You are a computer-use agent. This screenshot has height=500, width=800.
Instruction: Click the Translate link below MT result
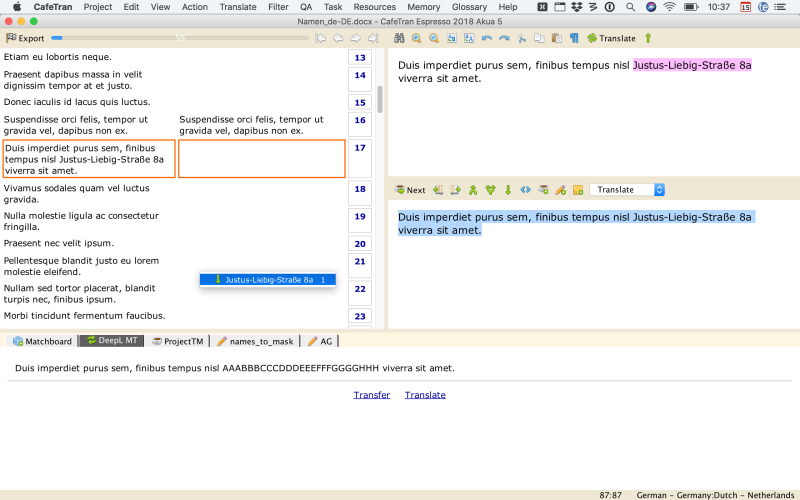pyautogui.click(x=425, y=395)
